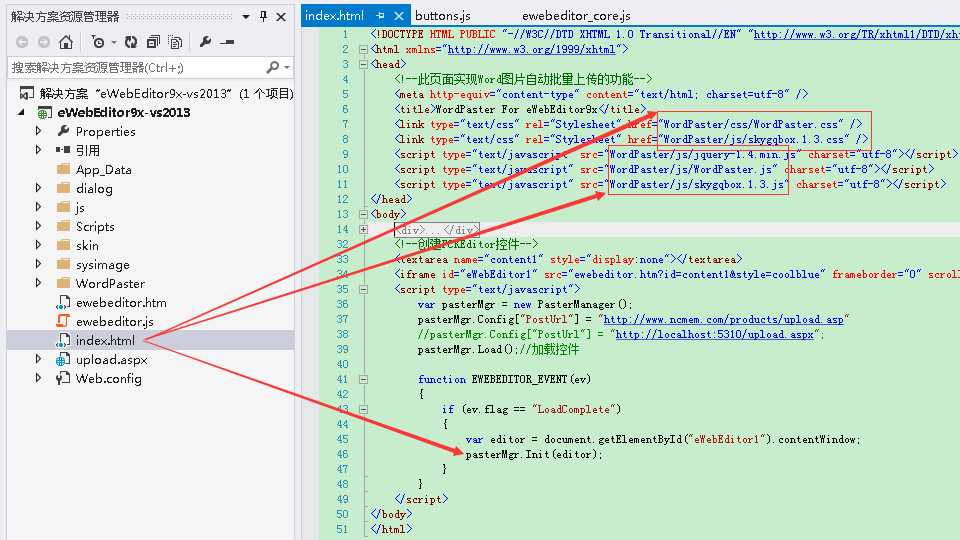This screenshot has height=540, width=960.
Task: Refresh the Solution Explorer tree
Action: pos(130,42)
